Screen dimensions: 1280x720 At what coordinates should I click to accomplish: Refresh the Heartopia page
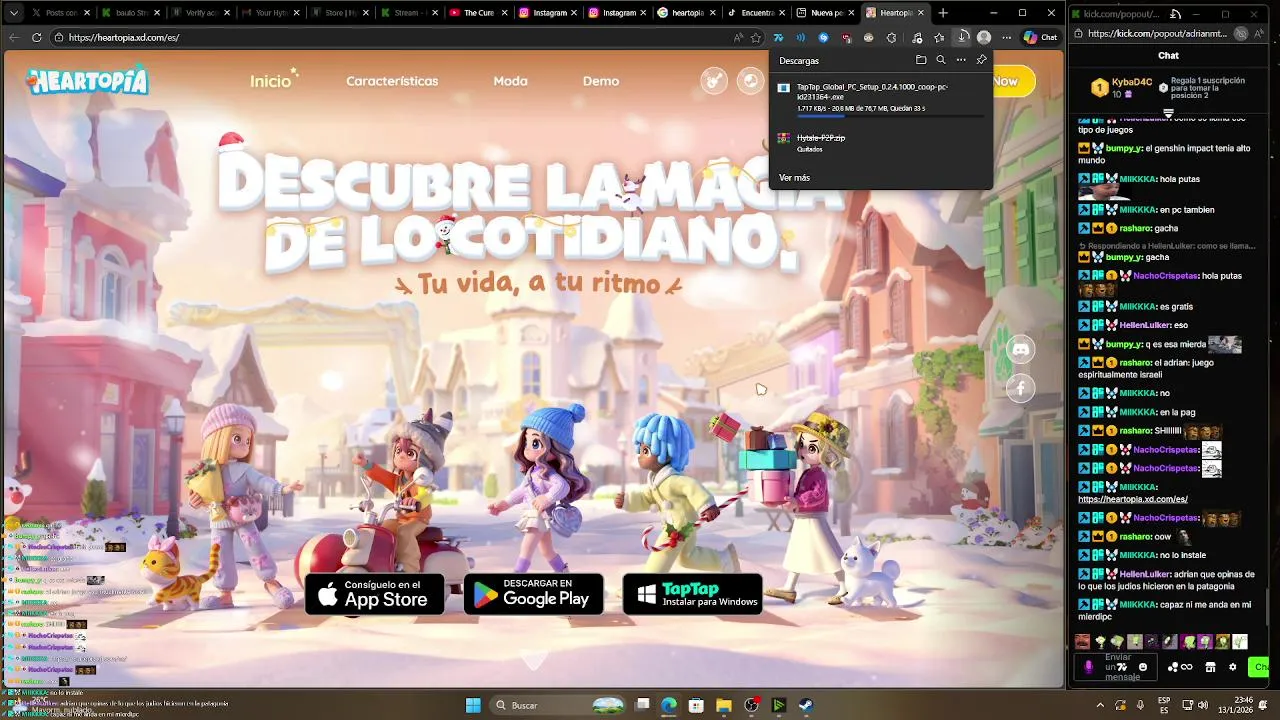(x=37, y=37)
